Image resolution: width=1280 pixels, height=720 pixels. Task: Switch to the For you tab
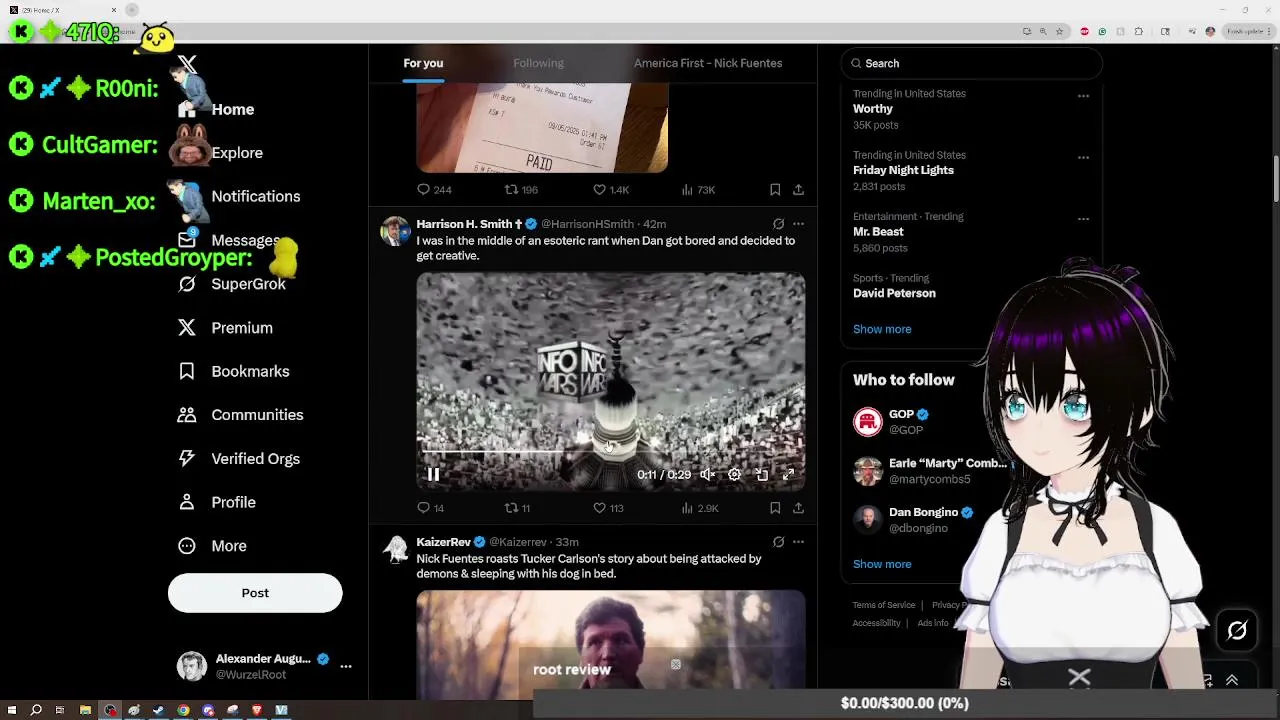pos(423,63)
